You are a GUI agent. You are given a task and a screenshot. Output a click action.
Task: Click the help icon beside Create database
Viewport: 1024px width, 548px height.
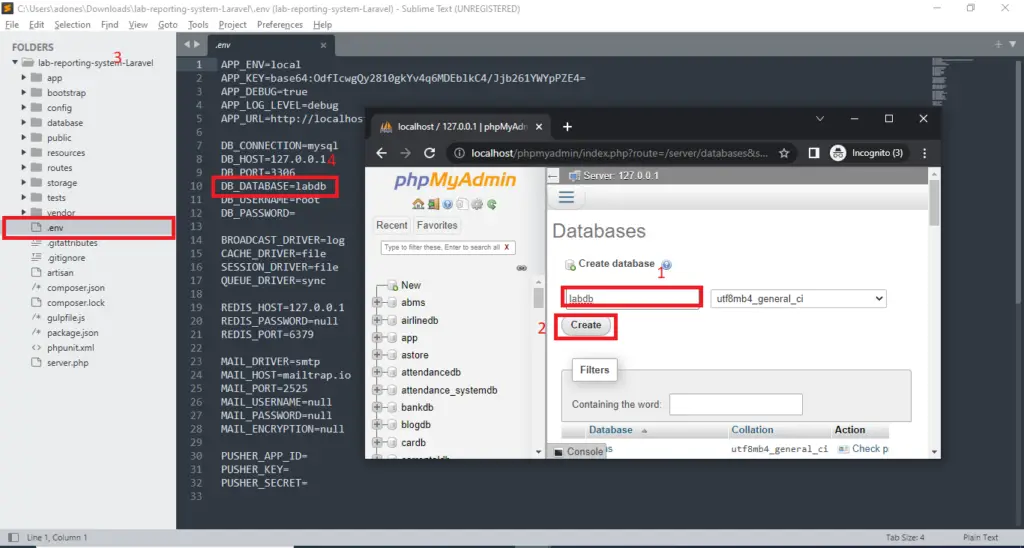tap(667, 265)
